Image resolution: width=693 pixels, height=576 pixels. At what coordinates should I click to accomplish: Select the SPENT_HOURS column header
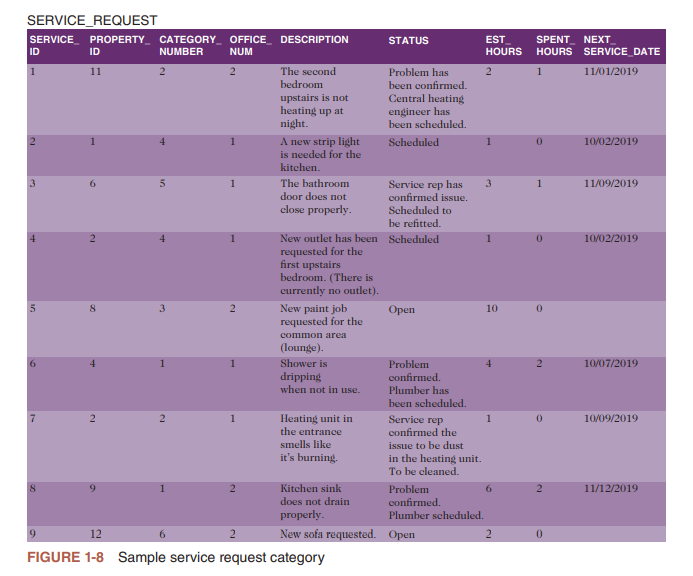coord(556,46)
